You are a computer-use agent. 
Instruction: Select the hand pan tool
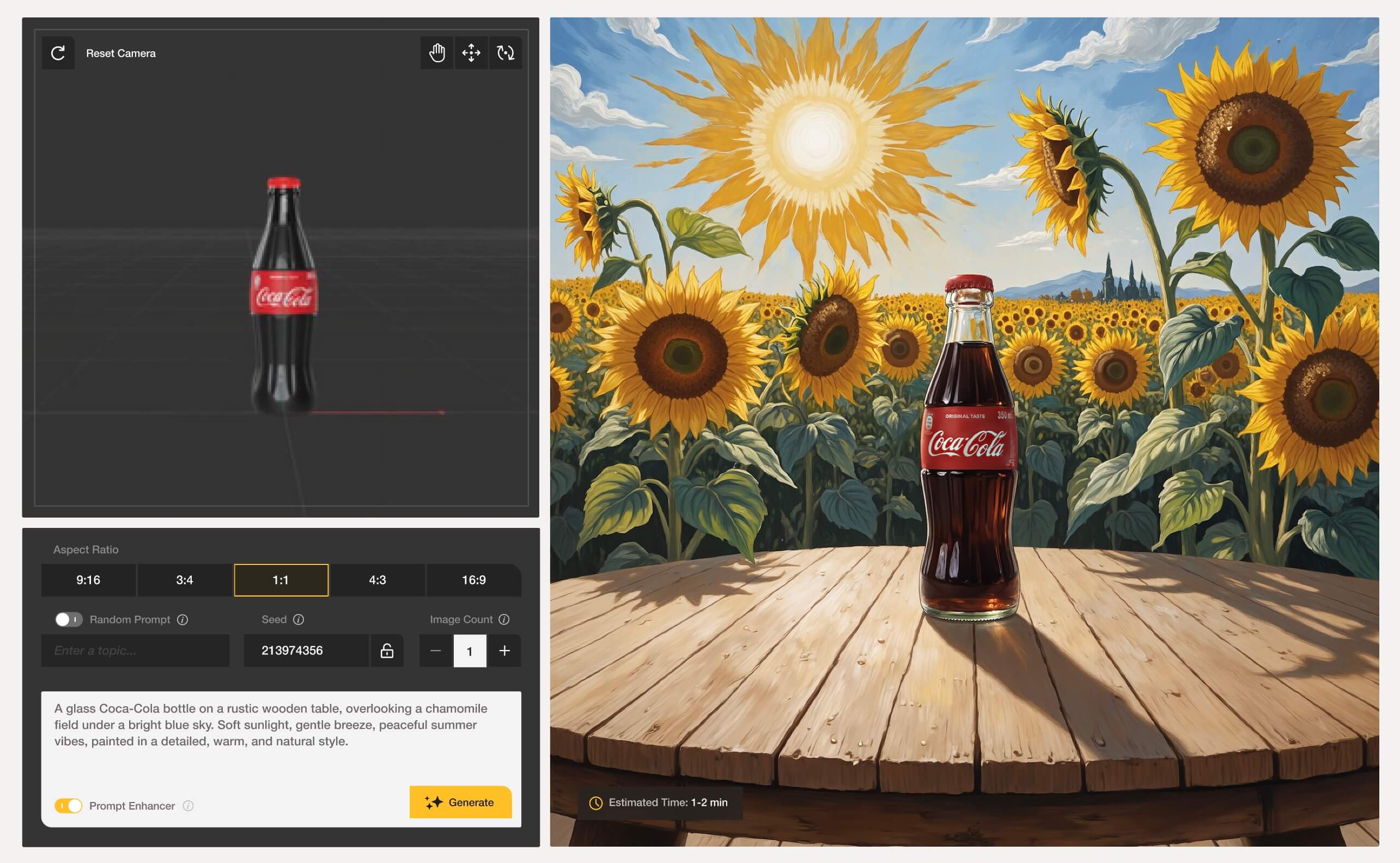tap(436, 53)
